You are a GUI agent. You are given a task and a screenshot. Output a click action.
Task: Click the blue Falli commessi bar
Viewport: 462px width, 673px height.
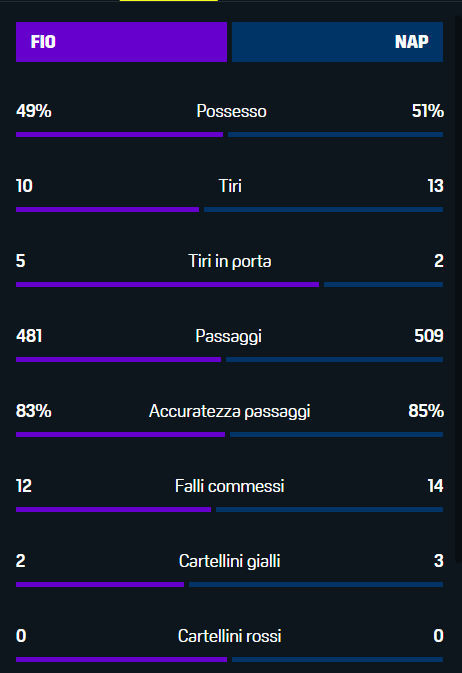329,510
